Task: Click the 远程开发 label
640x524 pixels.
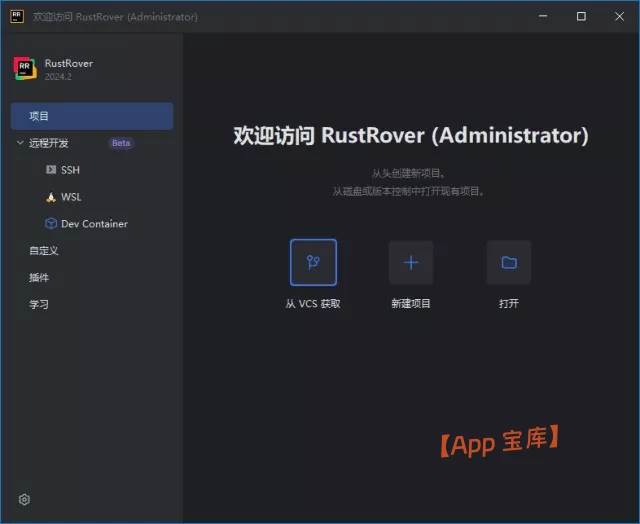Action: pyautogui.click(x=49, y=143)
